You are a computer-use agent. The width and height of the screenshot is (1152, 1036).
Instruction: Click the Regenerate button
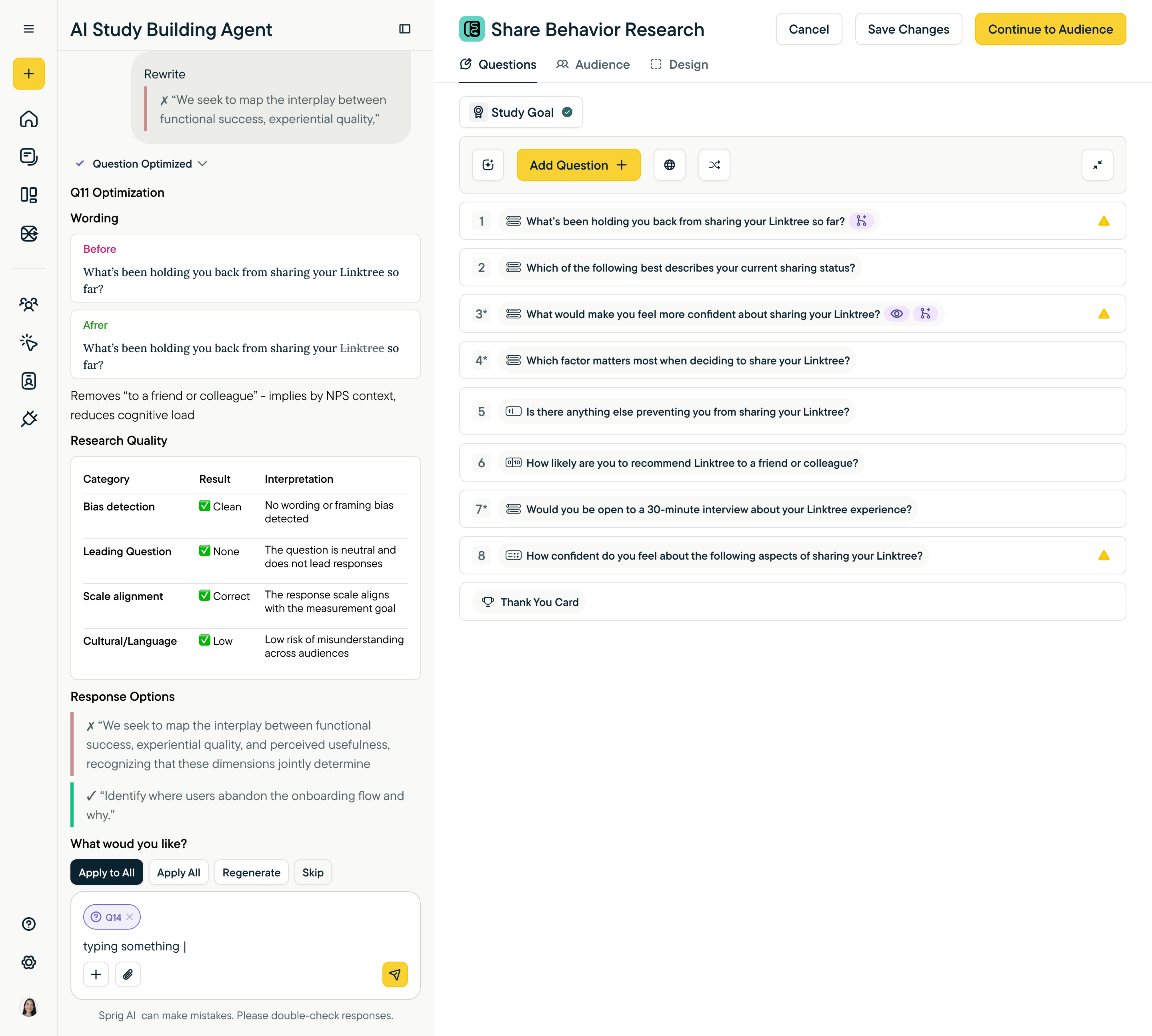(252, 873)
